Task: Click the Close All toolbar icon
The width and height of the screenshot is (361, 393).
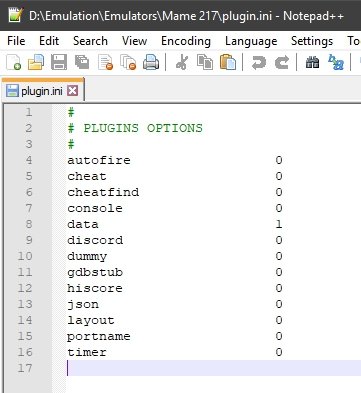Action: click(x=128, y=62)
